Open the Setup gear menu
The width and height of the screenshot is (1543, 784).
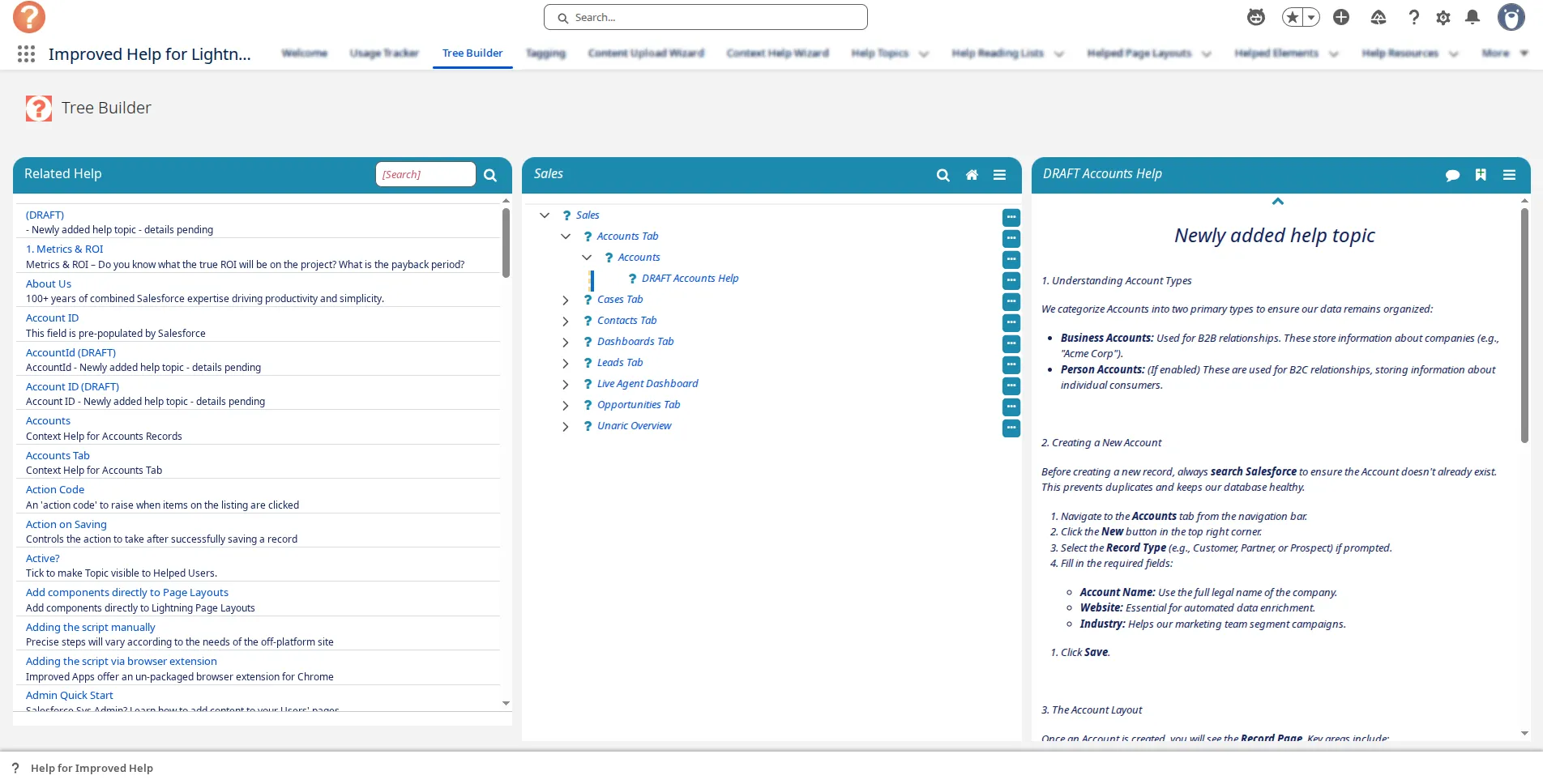click(1443, 17)
